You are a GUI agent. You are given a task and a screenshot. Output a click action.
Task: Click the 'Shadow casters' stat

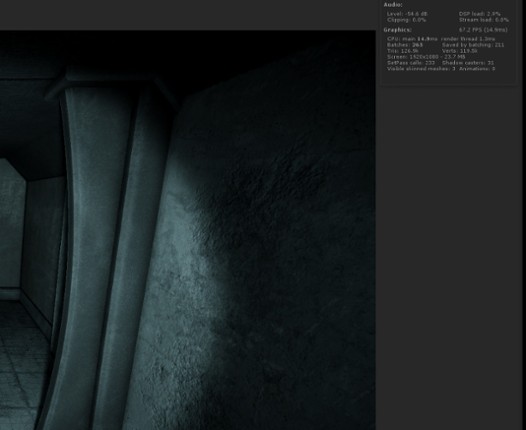tap(468, 63)
